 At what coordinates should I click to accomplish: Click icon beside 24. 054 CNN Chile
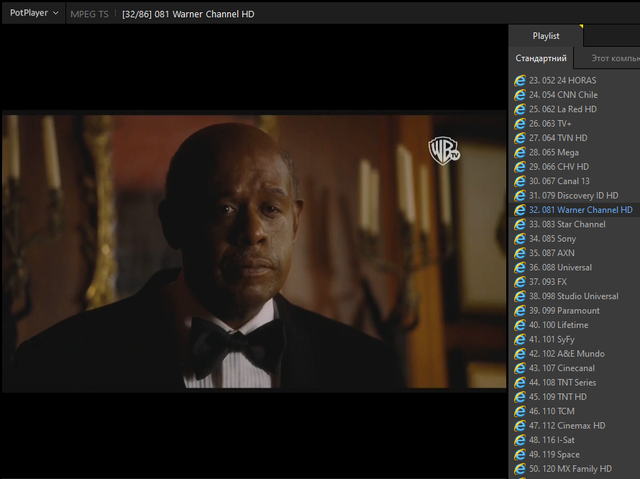pos(520,95)
